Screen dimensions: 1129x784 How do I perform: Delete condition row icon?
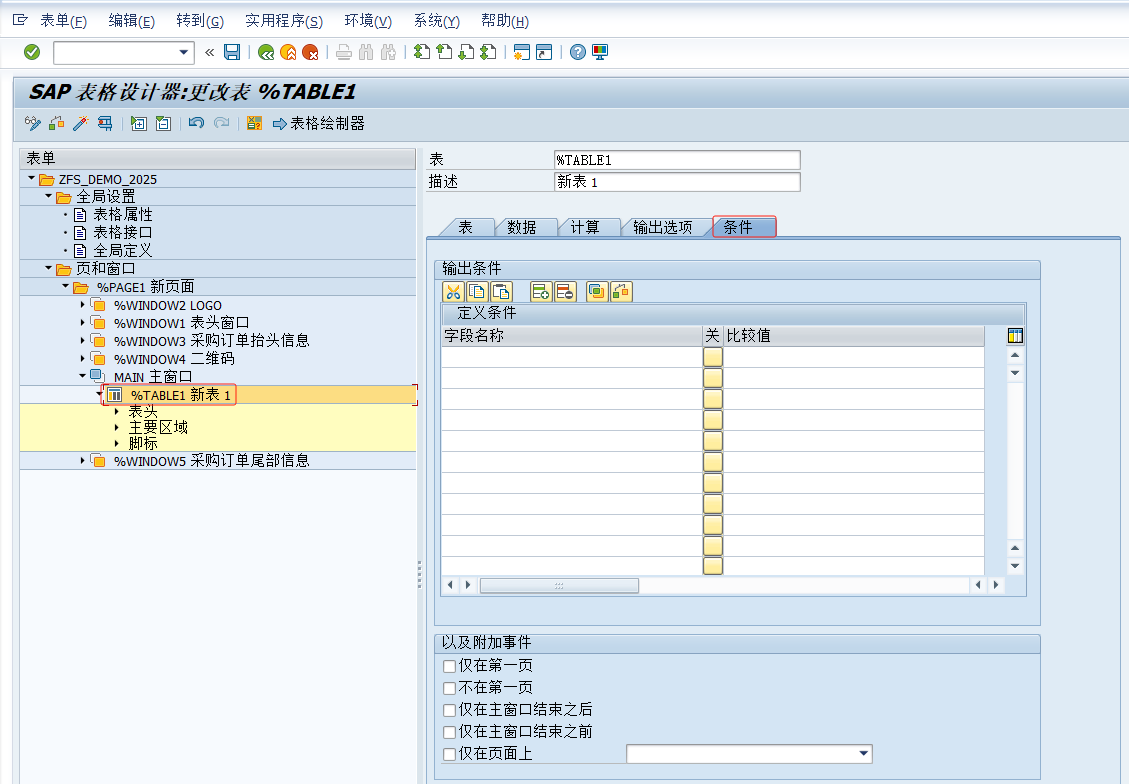(565, 292)
